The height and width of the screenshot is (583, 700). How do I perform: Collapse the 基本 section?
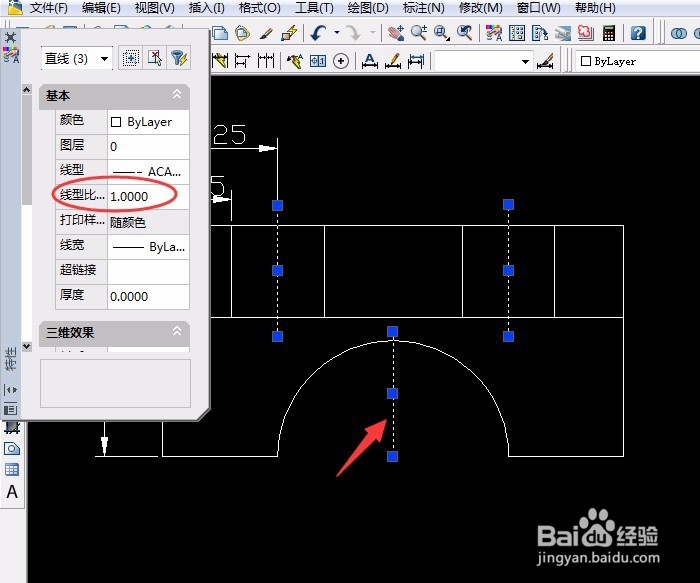pos(177,94)
